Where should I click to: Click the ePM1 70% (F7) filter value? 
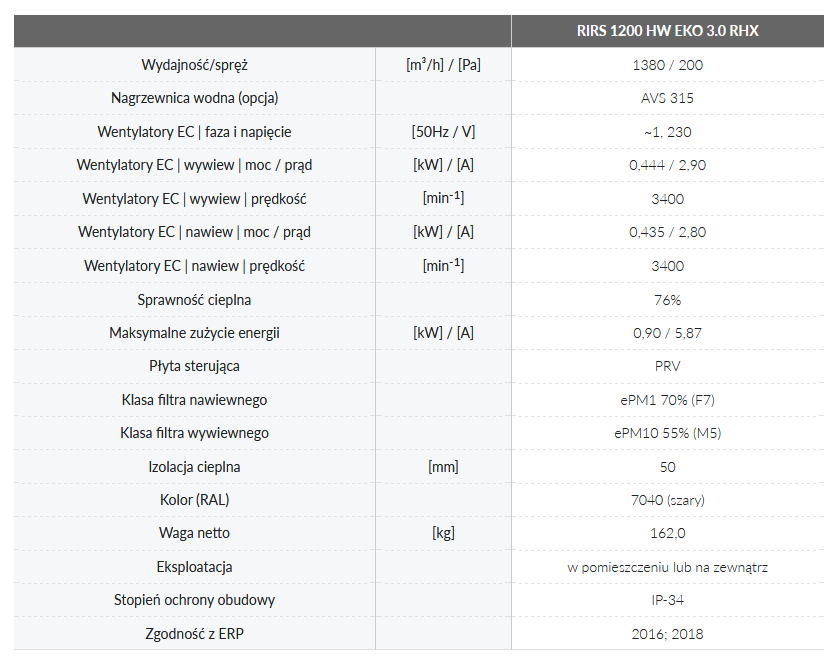pyautogui.click(x=667, y=400)
